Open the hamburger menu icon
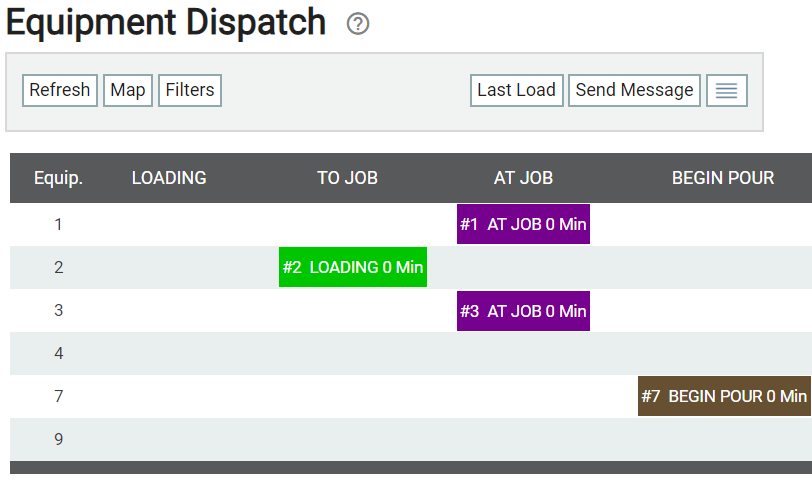This screenshot has width=812, height=487. click(x=727, y=91)
